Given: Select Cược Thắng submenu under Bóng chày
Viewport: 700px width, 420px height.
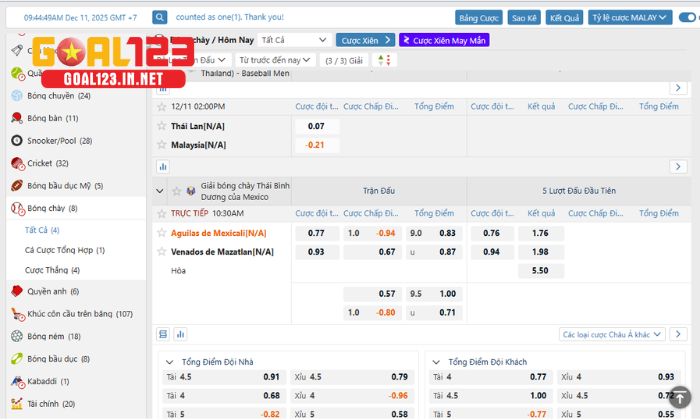Looking at the screenshot, I should coord(52,270).
